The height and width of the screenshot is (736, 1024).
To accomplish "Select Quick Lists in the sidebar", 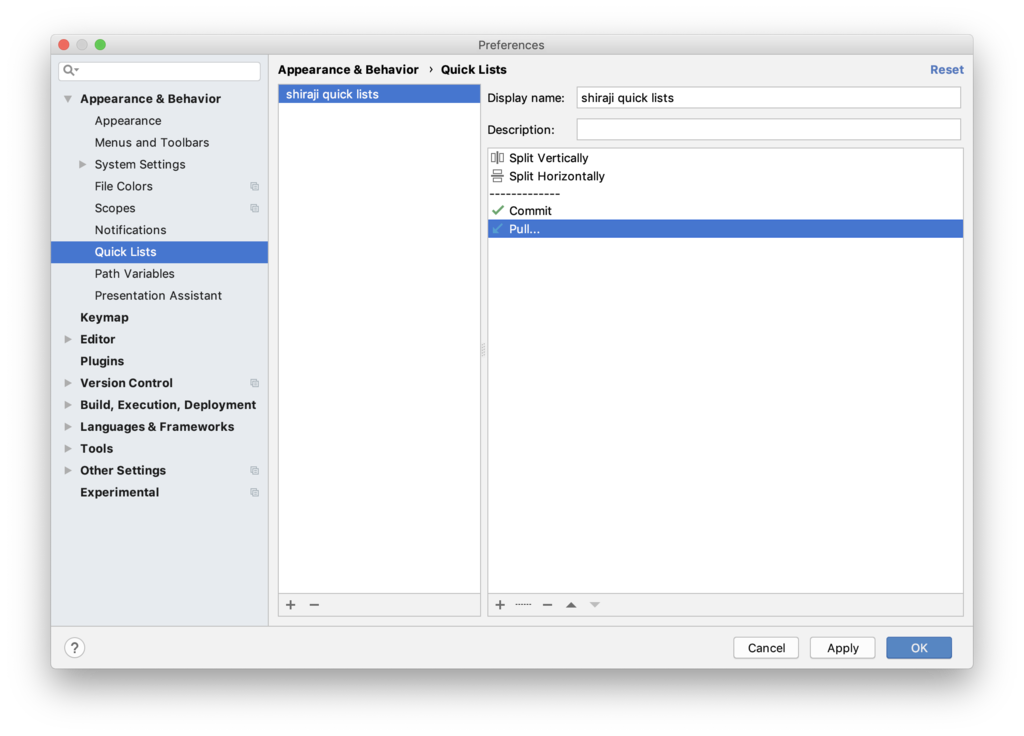I will (x=159, y=252).
